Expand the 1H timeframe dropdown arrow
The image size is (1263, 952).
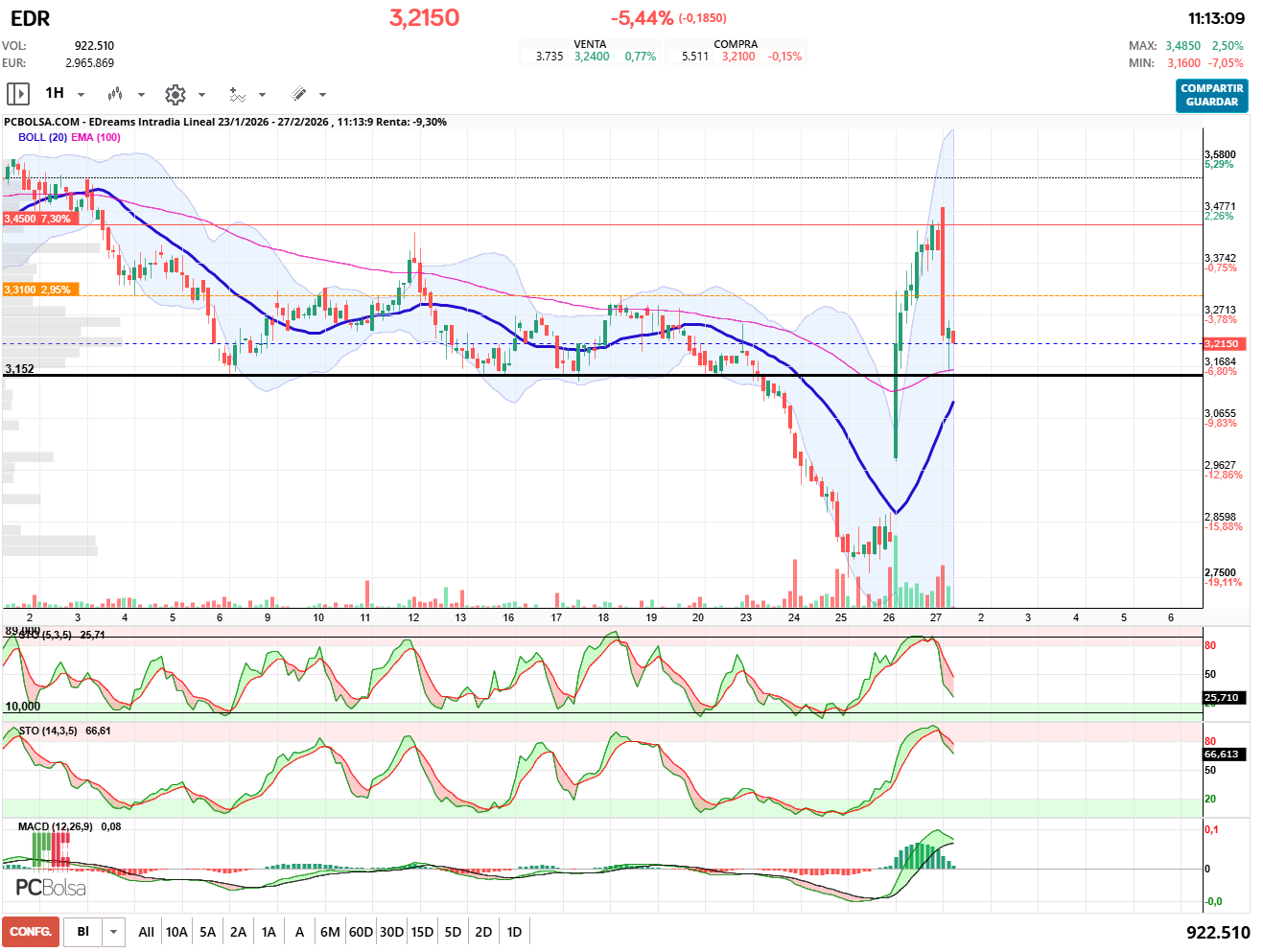tap(81, 95)
